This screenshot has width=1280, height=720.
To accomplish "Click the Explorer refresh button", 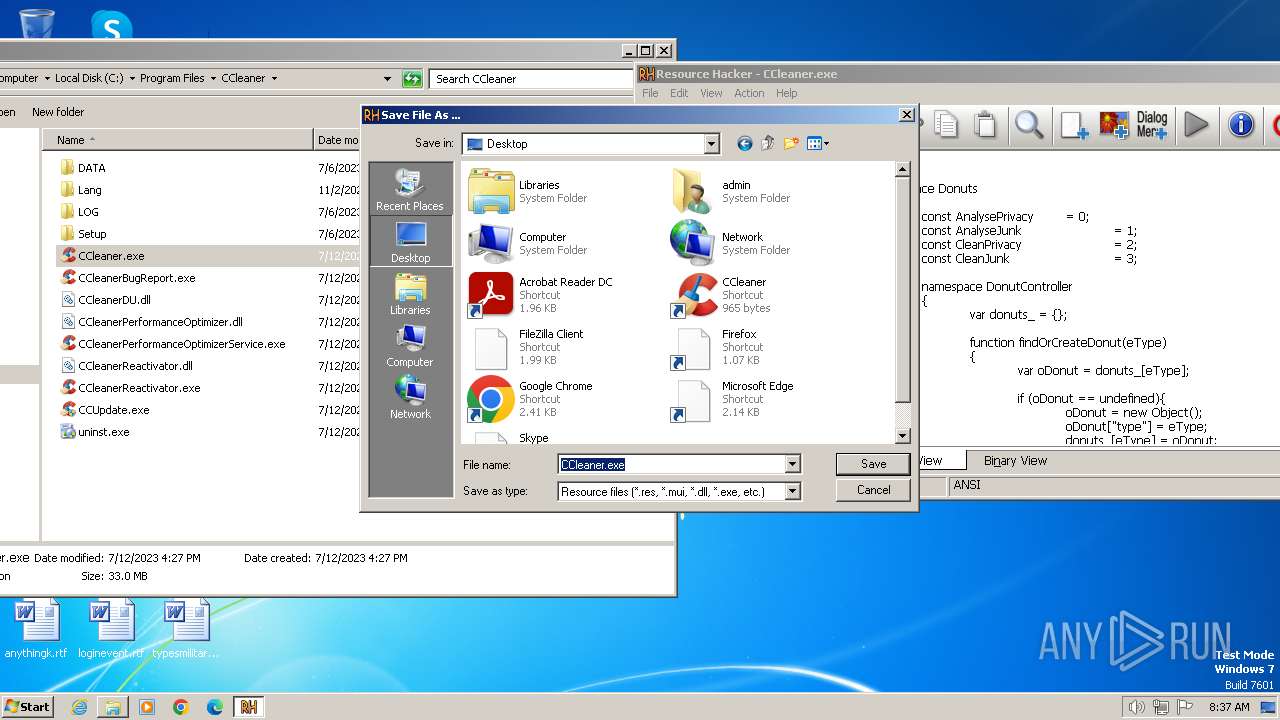I will point(411,78).
